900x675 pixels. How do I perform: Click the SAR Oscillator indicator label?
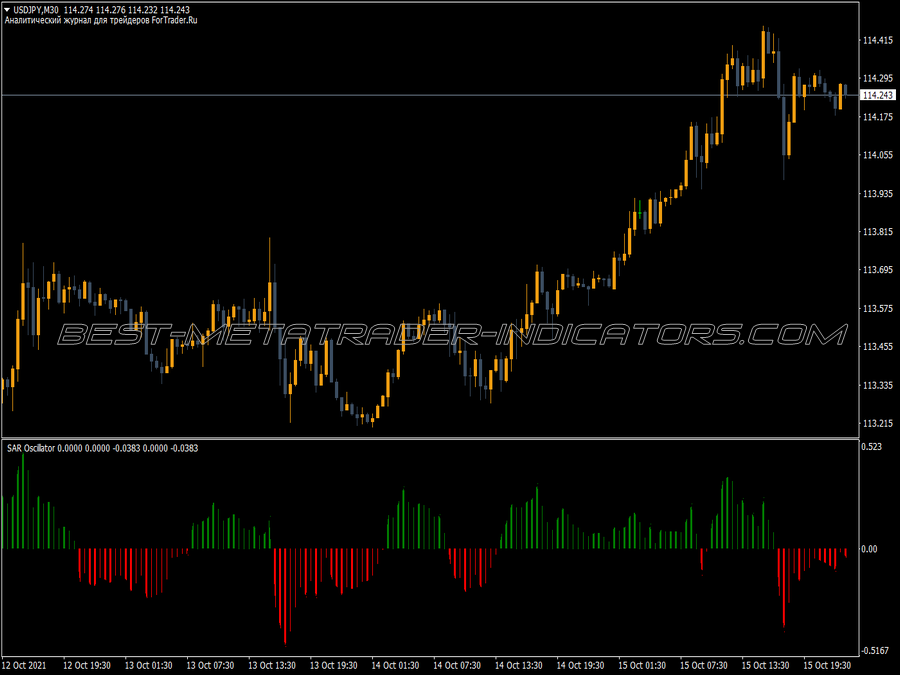(31, 448)
